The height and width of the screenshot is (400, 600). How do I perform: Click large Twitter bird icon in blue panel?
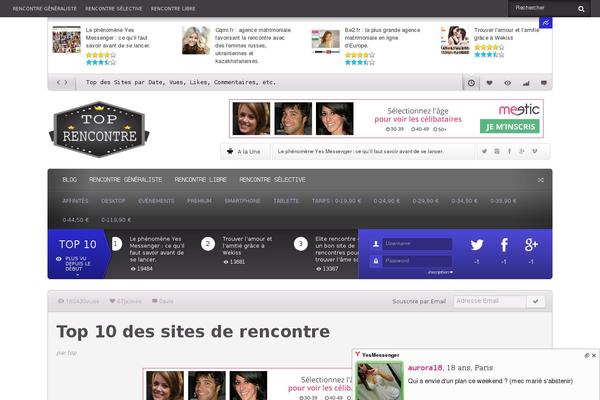pos(477,245)
